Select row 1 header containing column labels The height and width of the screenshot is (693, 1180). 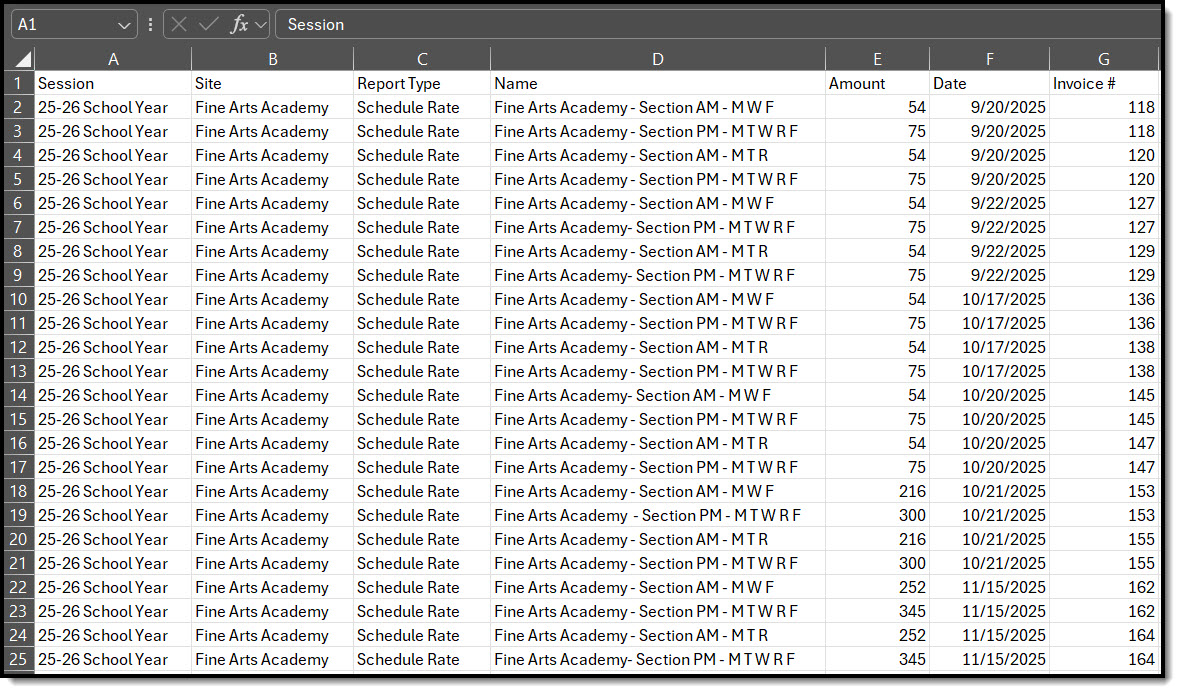[x=19, y=83]
